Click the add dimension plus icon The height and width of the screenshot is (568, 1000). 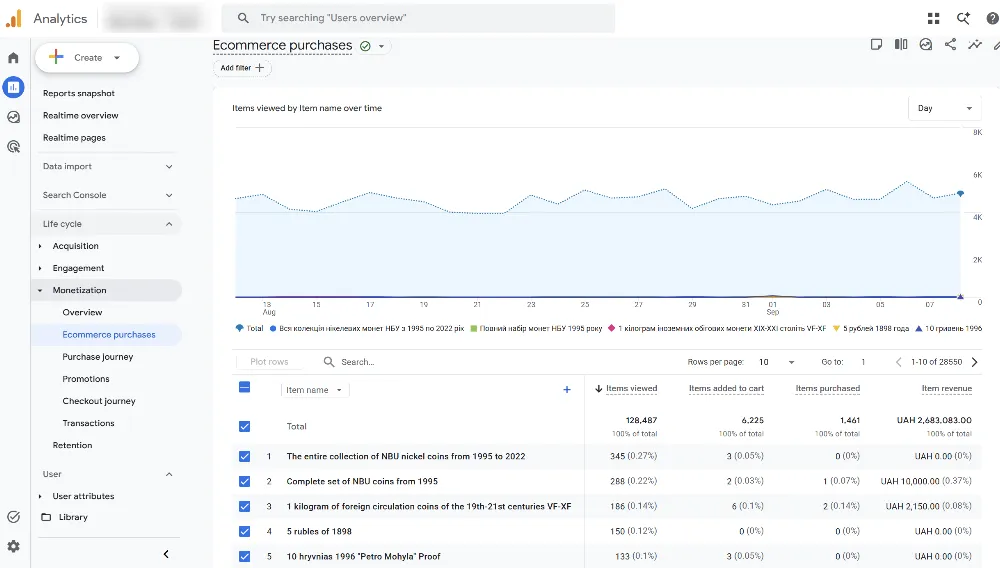[567, 390]
